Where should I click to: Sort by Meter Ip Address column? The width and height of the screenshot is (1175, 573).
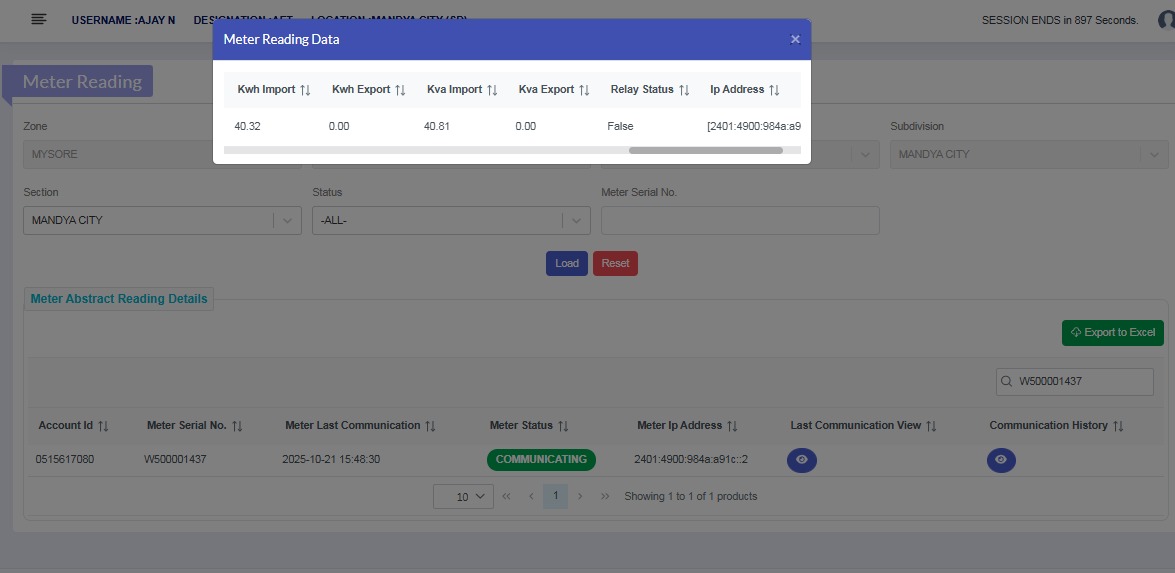coord(732,426)
